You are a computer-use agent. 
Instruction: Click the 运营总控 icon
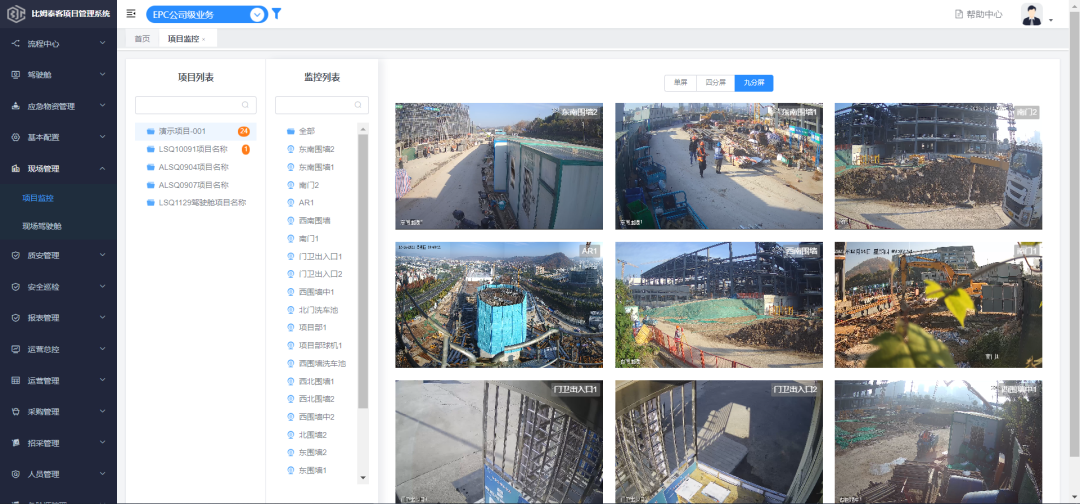pyautogui.click(x=15, y=349)
